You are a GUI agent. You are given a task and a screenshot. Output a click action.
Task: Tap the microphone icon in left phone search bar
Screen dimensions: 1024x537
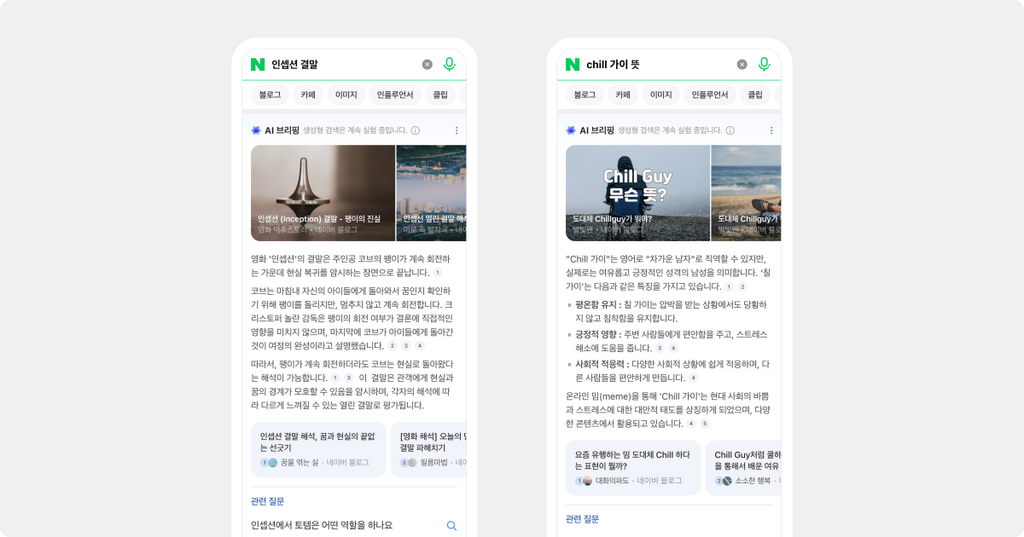pyautogui.click(x=449, y=64)
